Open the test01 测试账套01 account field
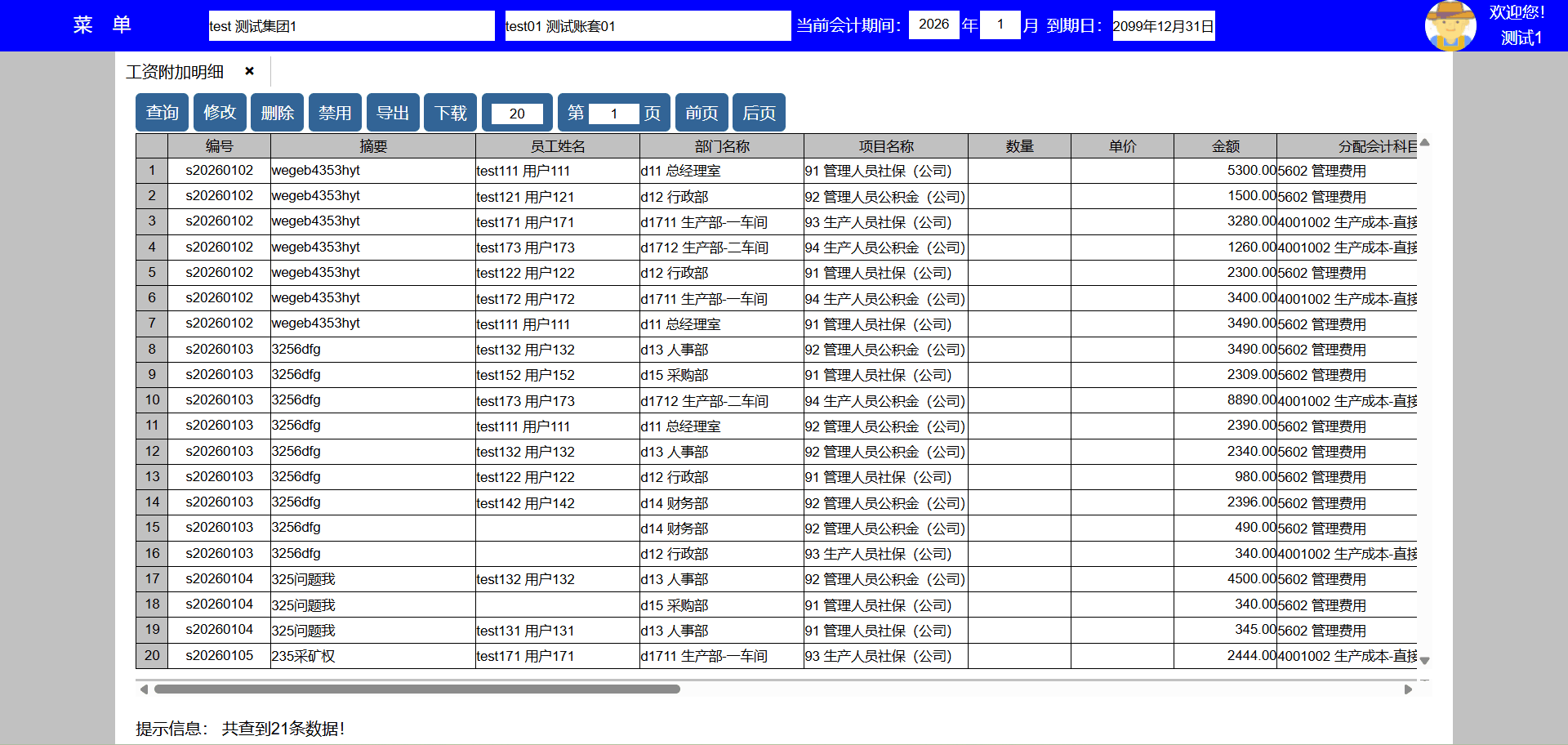 [x=647, y=26]
